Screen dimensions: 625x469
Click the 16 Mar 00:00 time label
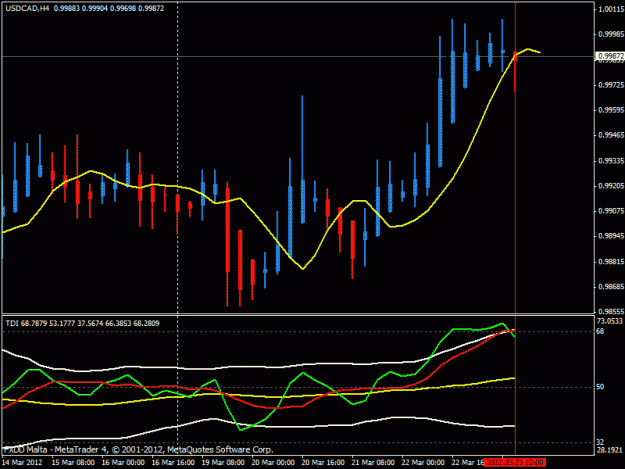[x=123, y=463]
